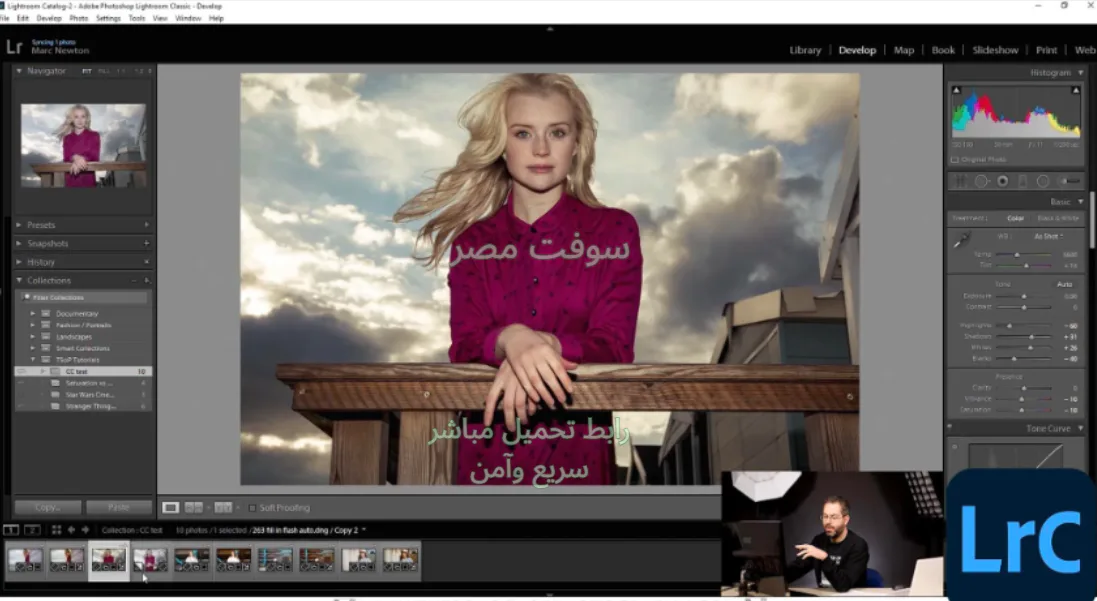
Task: Collapse the Tone Curve panel triangle
Action: pyautogui.click(x=1080, y=428)
